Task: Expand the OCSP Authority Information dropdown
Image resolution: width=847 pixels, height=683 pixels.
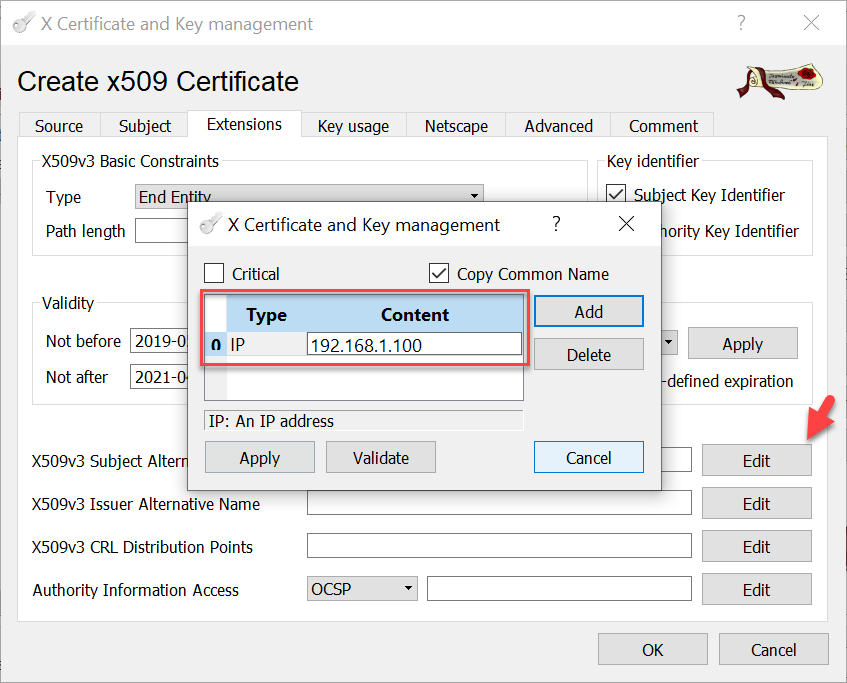Action: pyautogui.click(x=362, y=590)
